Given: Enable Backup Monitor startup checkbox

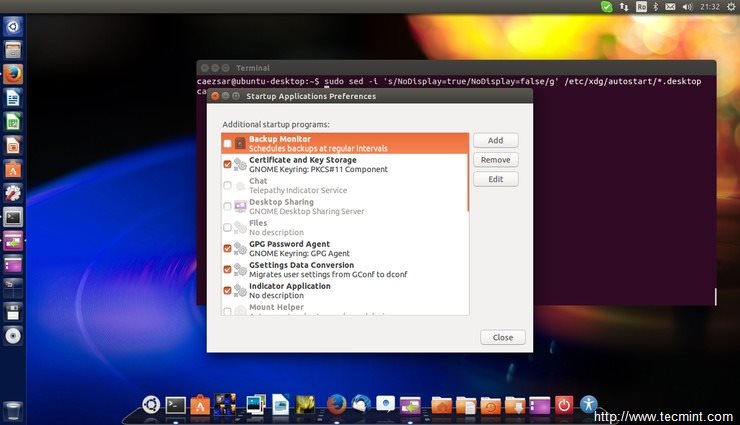Looking at the screenshot, I should click(x=228, y=144).
